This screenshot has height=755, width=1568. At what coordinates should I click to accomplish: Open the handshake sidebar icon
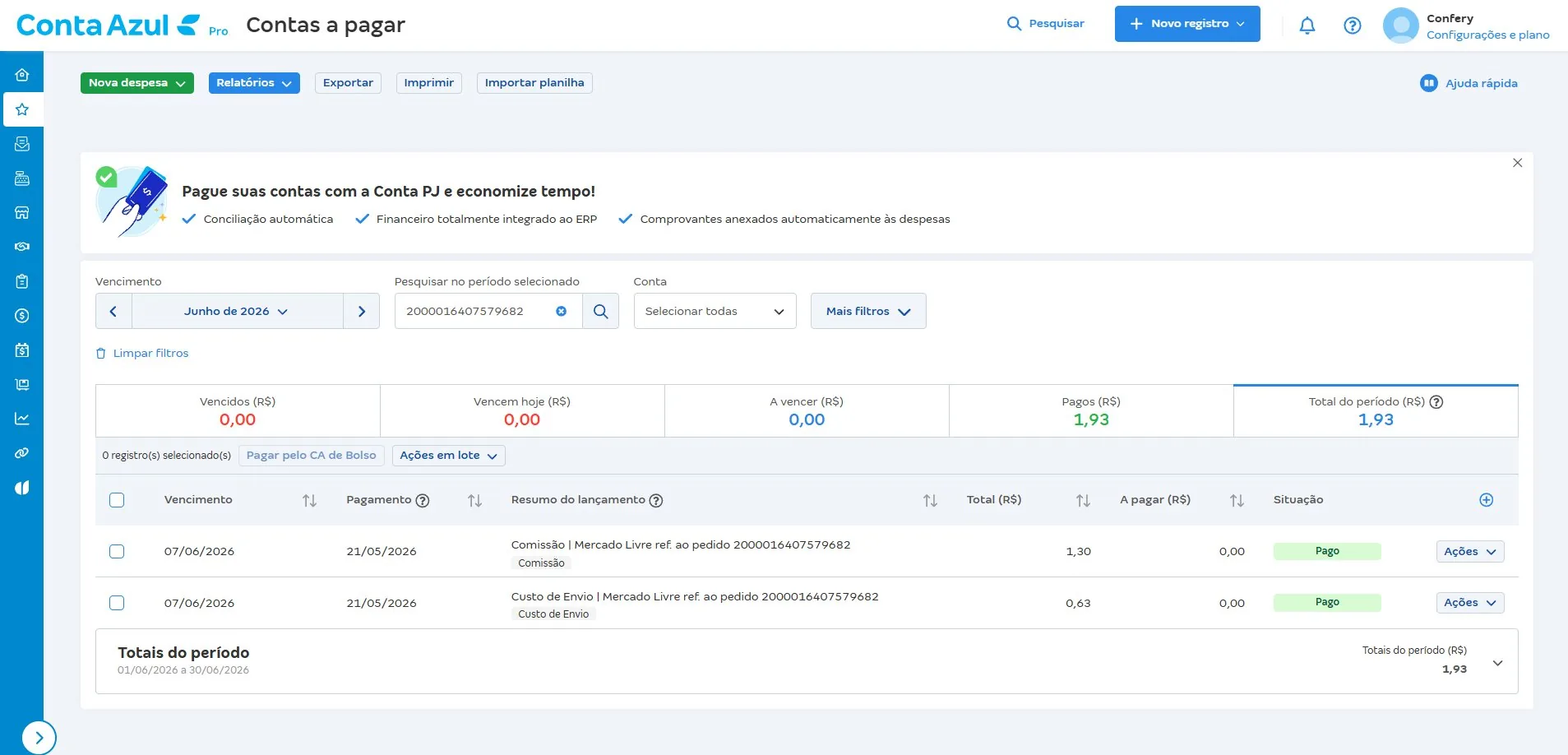(22, 247)
